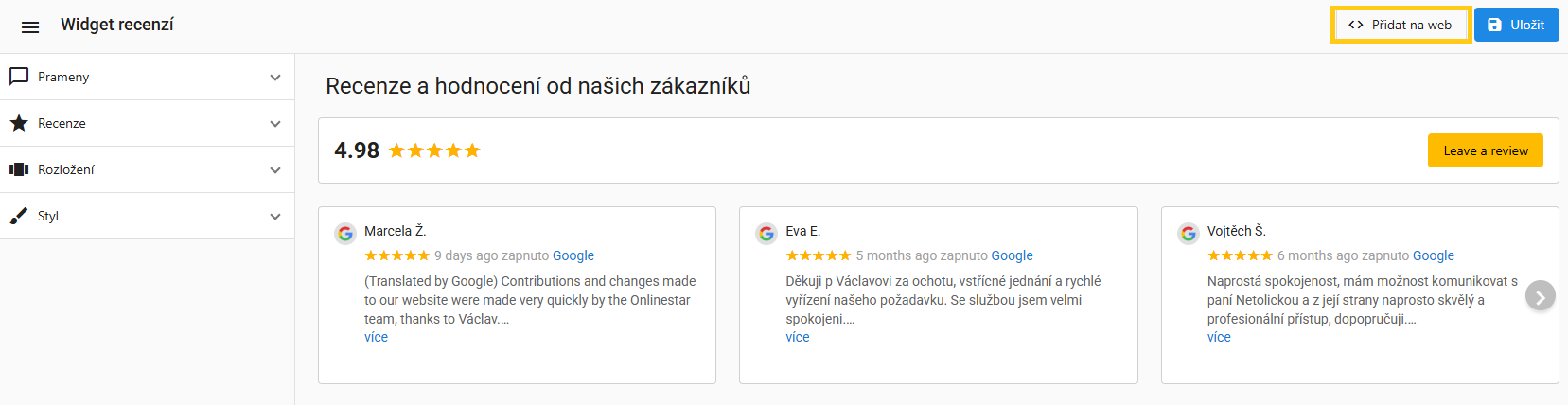Click the Prameny speech bubble icon
Image resolution: width=1568 pixels, height=405 pixels.
click(19, 77)
